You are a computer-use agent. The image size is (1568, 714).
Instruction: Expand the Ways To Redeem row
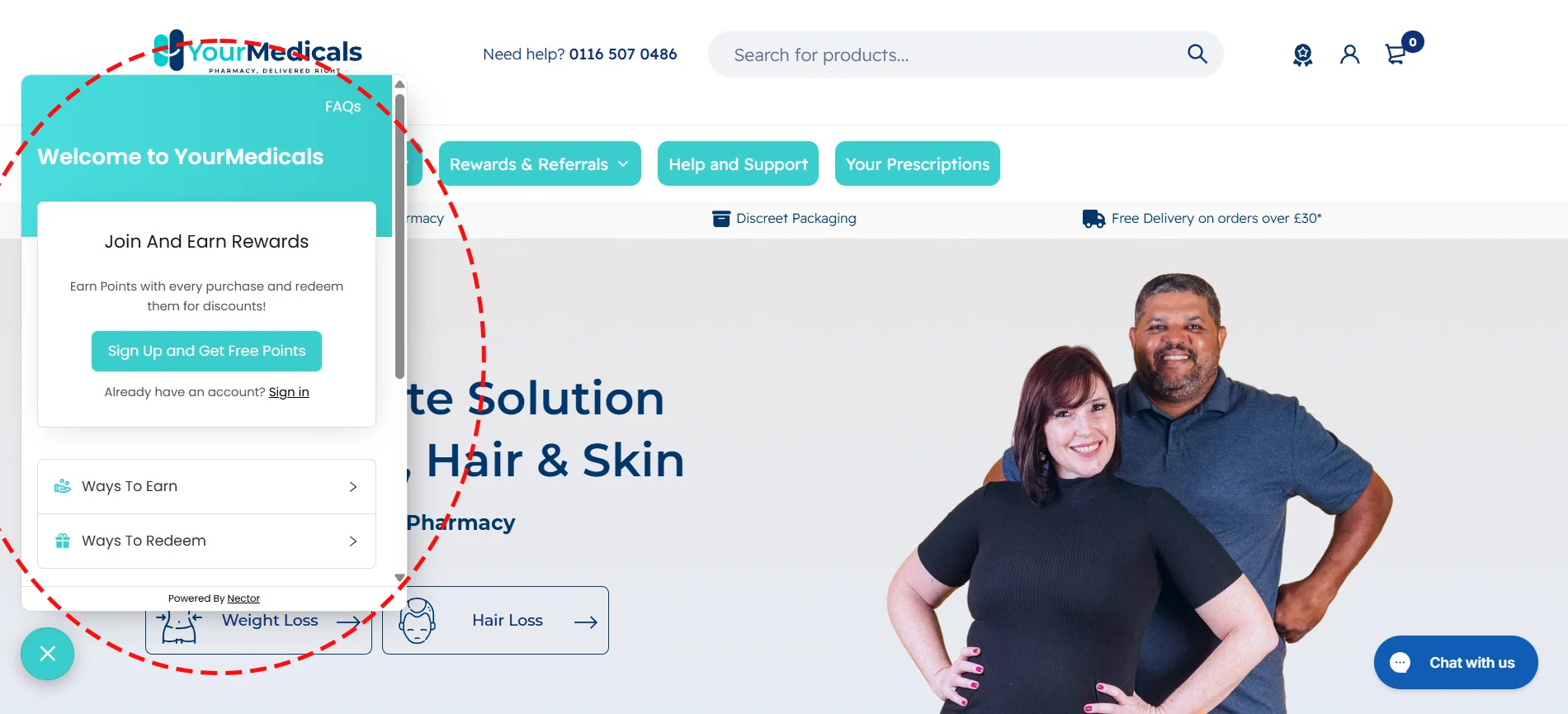(206, 541)
